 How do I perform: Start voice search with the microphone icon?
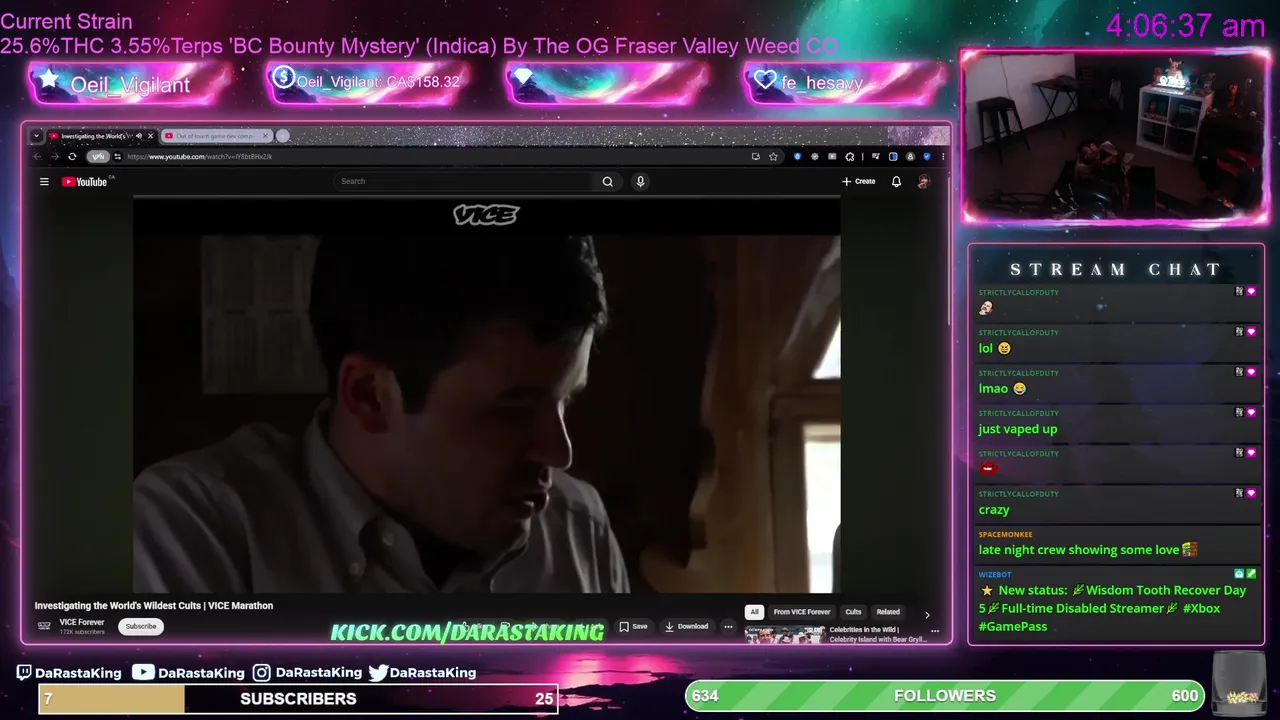pos(640,181)
